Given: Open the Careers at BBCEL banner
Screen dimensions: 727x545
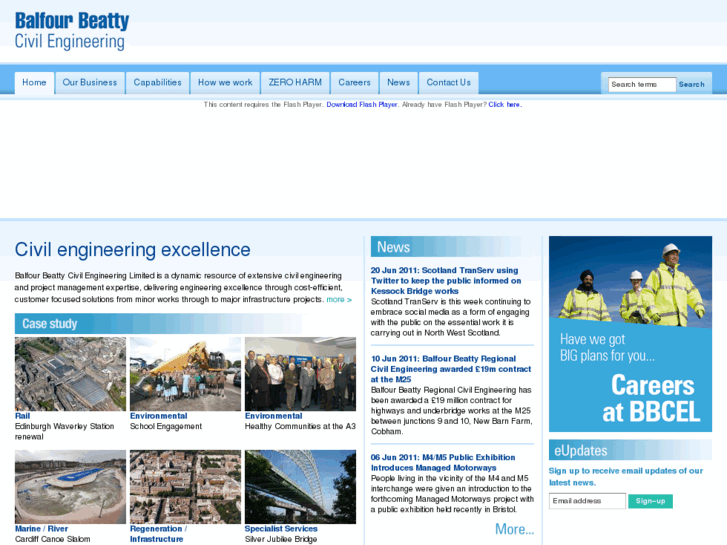Looking at the screenshot, I should (x=631, y=334).
